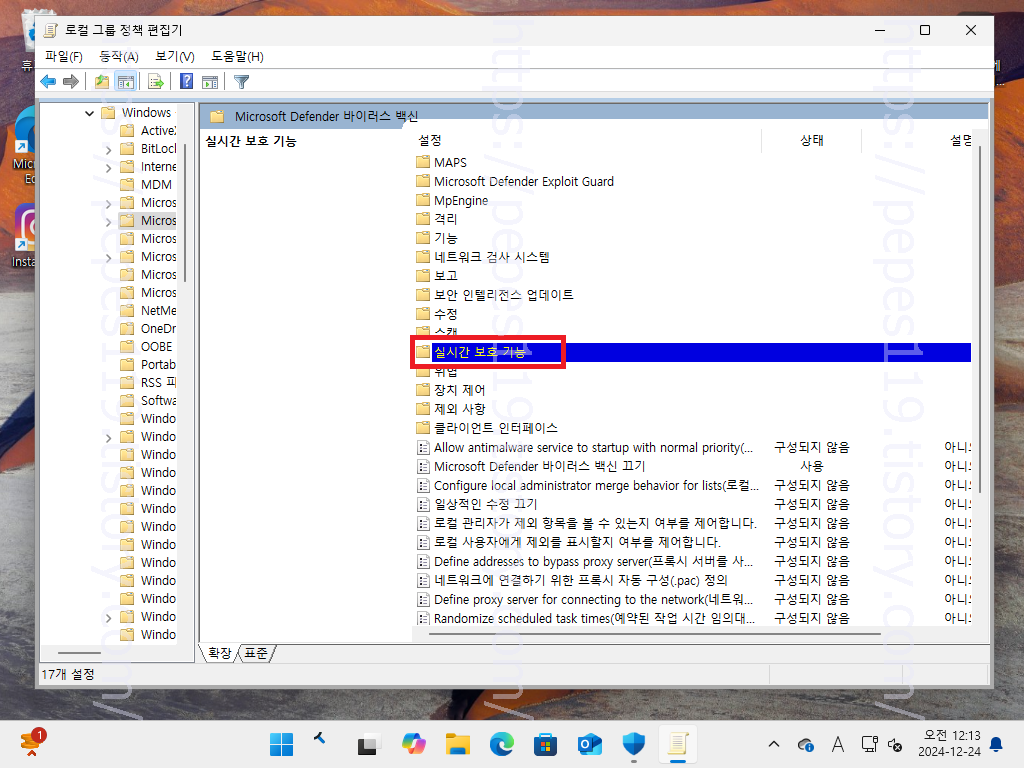The image size is (1024, 768).
Task: Expand the Internet tree node
Action: point(108,167)
